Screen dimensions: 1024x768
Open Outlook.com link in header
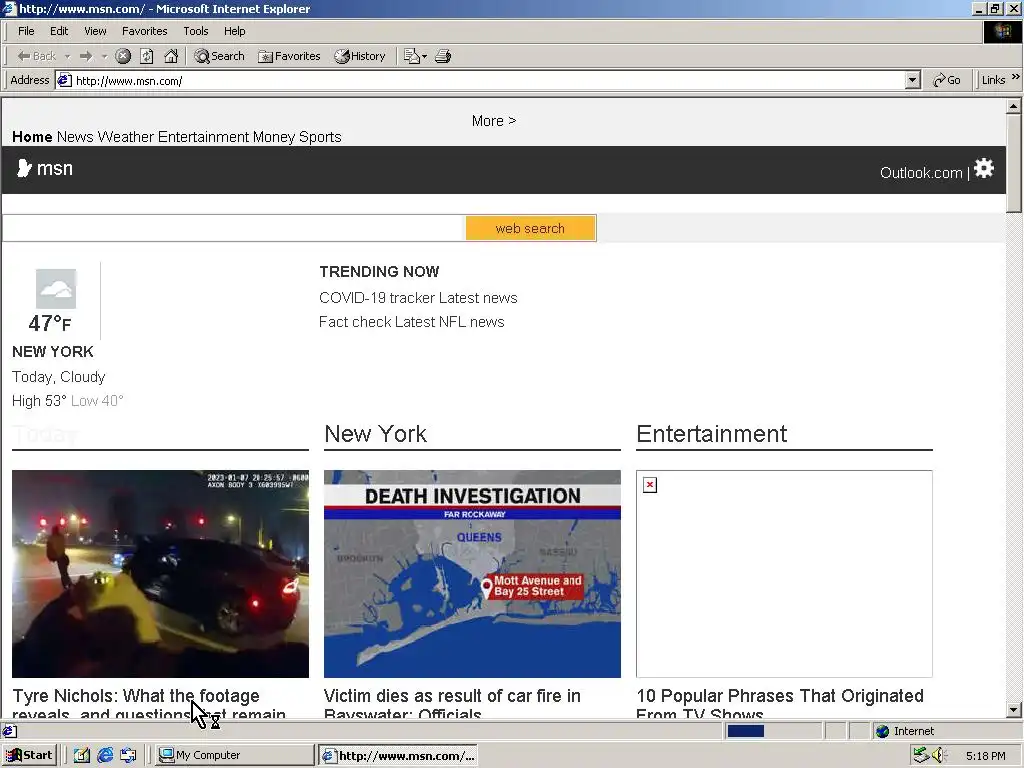coord(921,172)
